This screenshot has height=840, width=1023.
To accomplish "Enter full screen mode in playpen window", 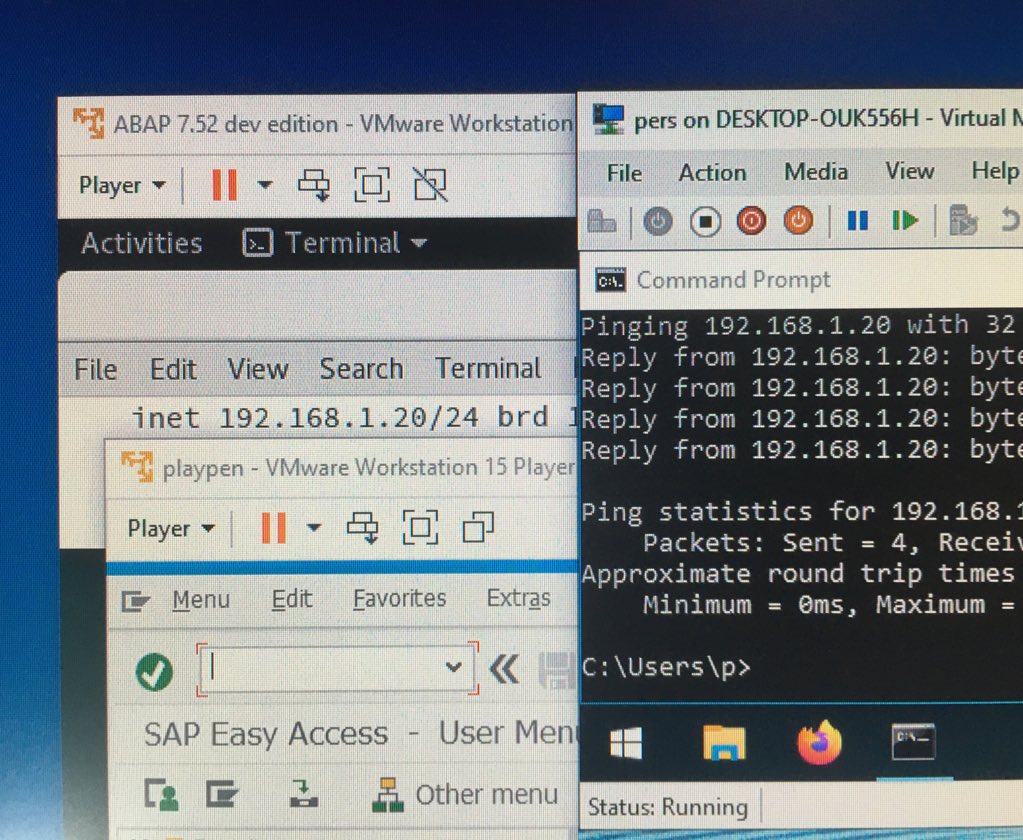I will [420, 527].
